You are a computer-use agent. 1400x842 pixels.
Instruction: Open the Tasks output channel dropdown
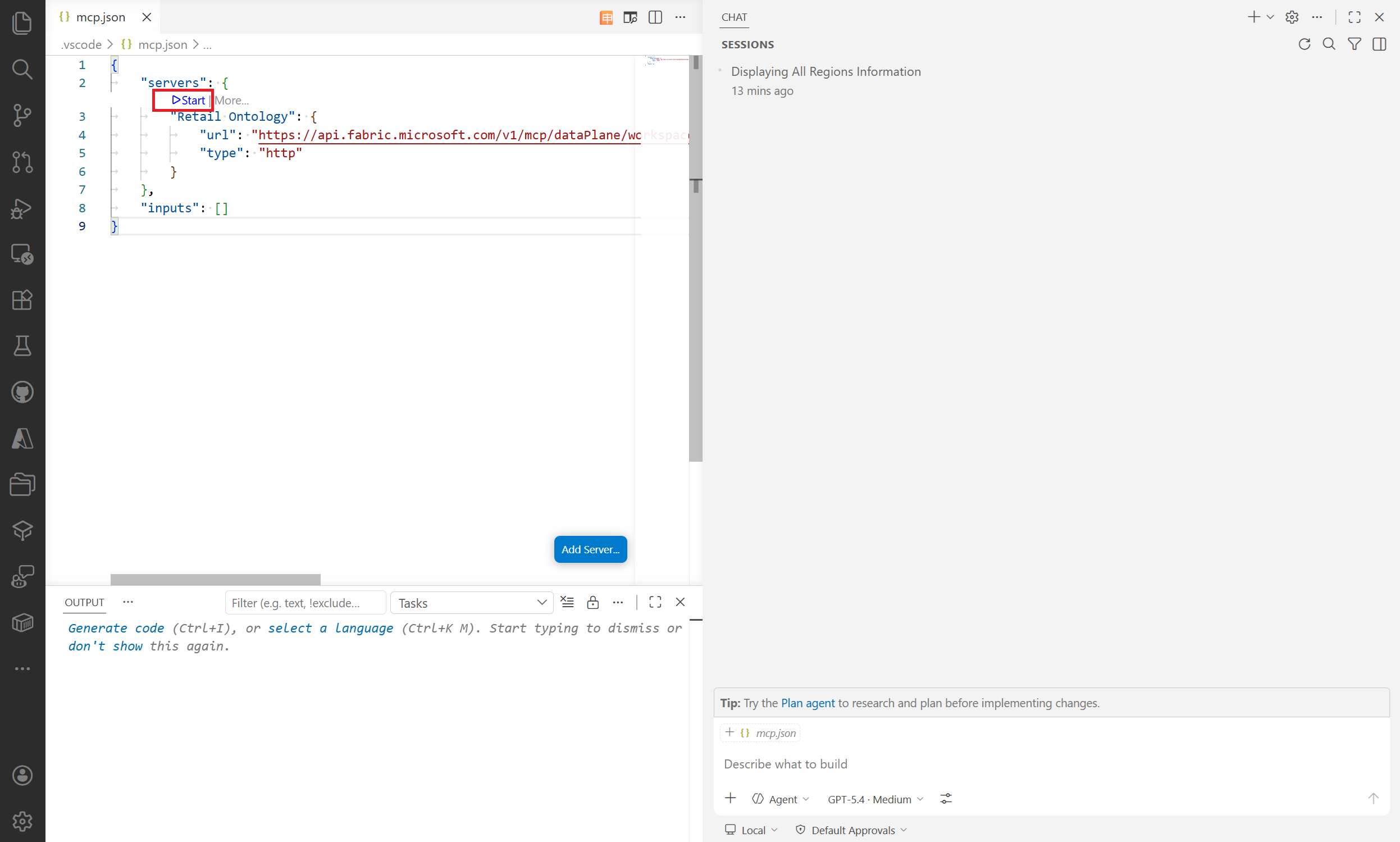point(471,603)
